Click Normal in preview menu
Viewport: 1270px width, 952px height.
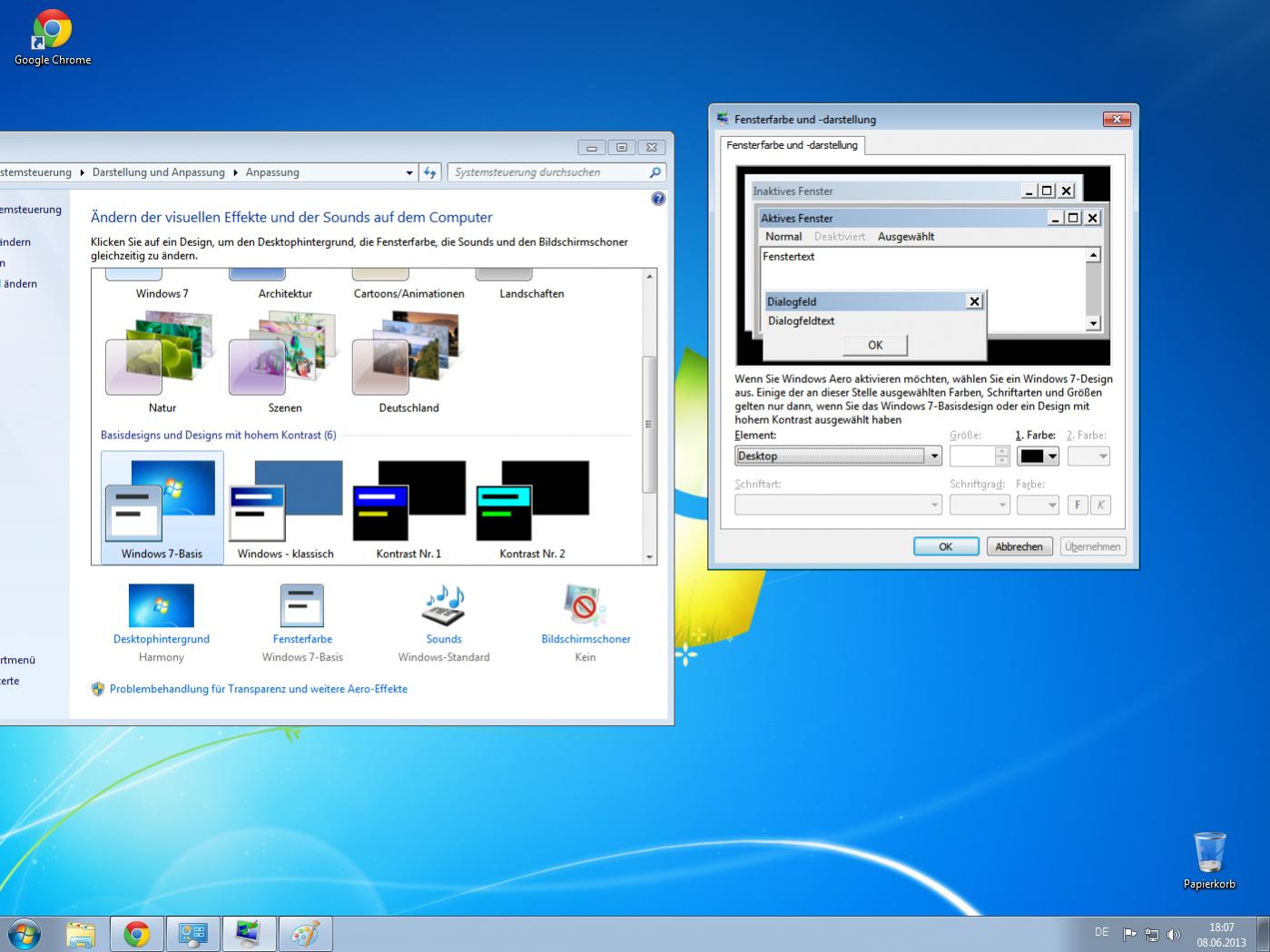(783, 237)
